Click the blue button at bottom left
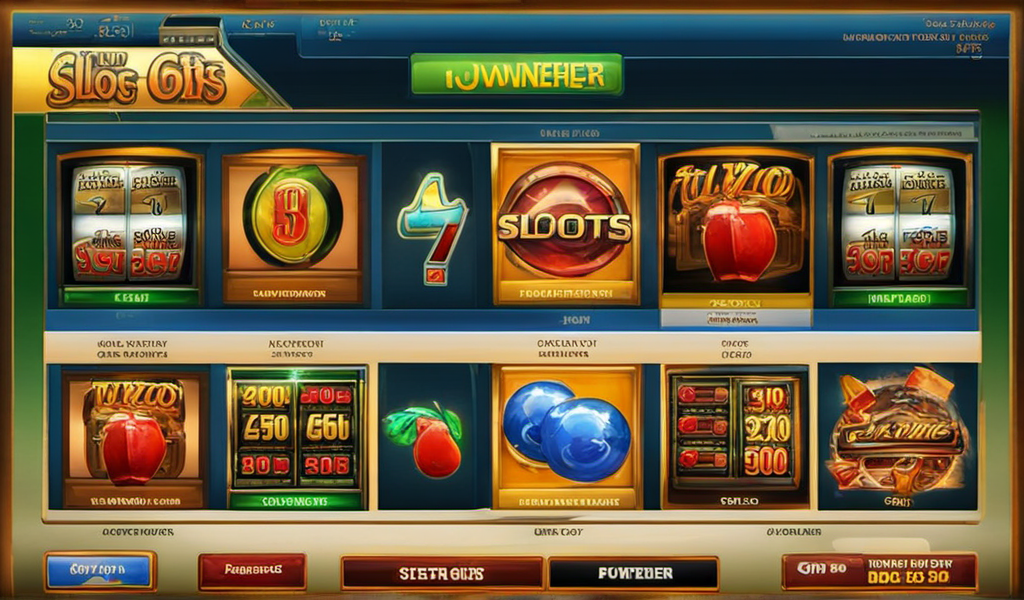Viewport: 1024px width, 600px height. pos(100,571)
